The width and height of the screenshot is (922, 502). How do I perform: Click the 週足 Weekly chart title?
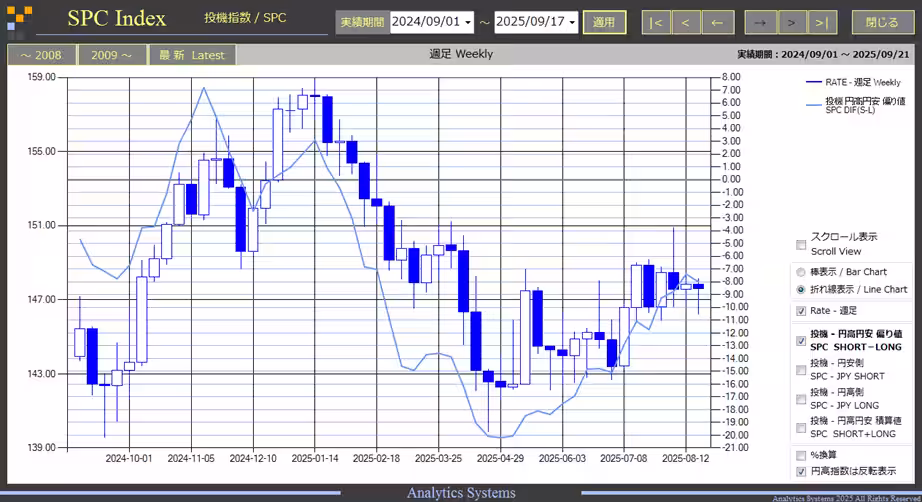pos(461,54)
